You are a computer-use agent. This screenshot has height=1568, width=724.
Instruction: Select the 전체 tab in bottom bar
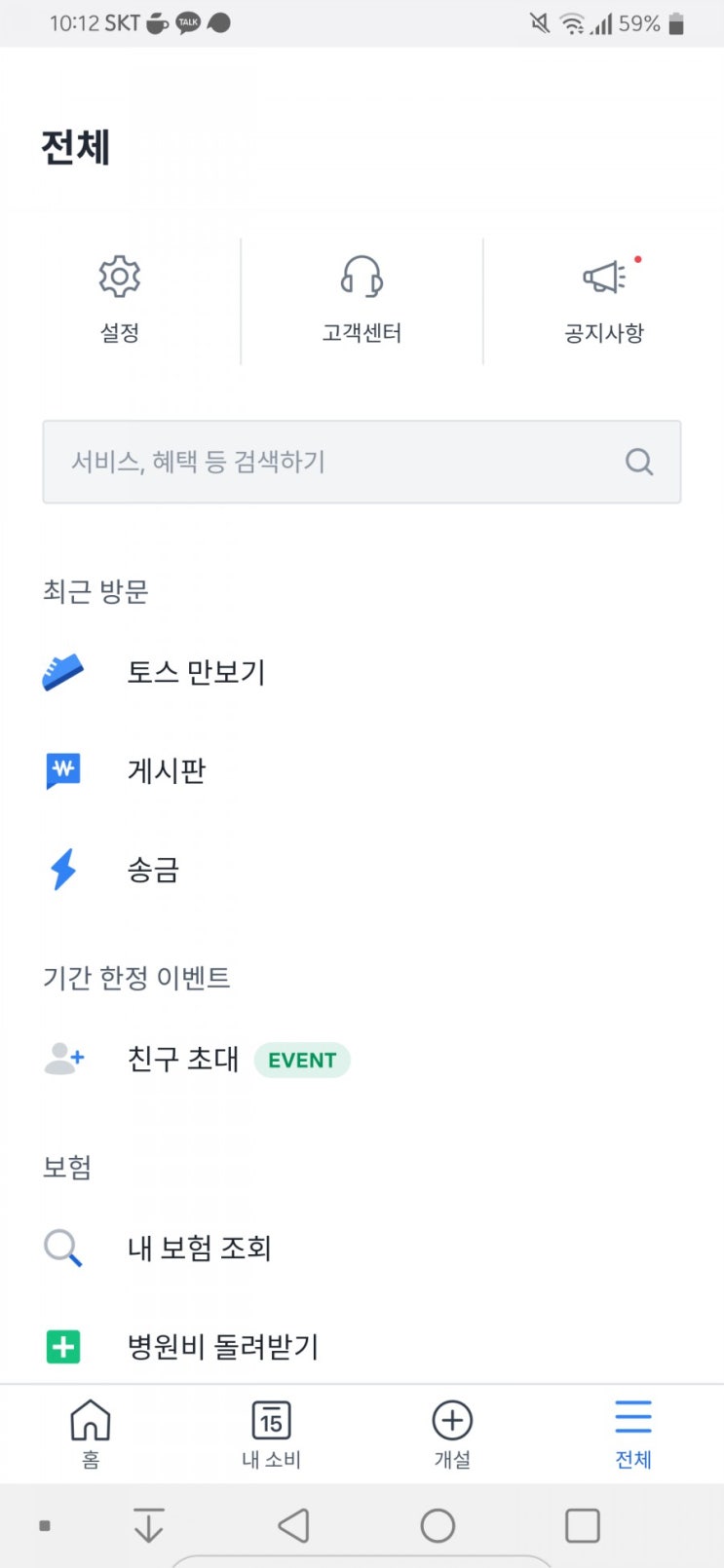coord(633,1434)
